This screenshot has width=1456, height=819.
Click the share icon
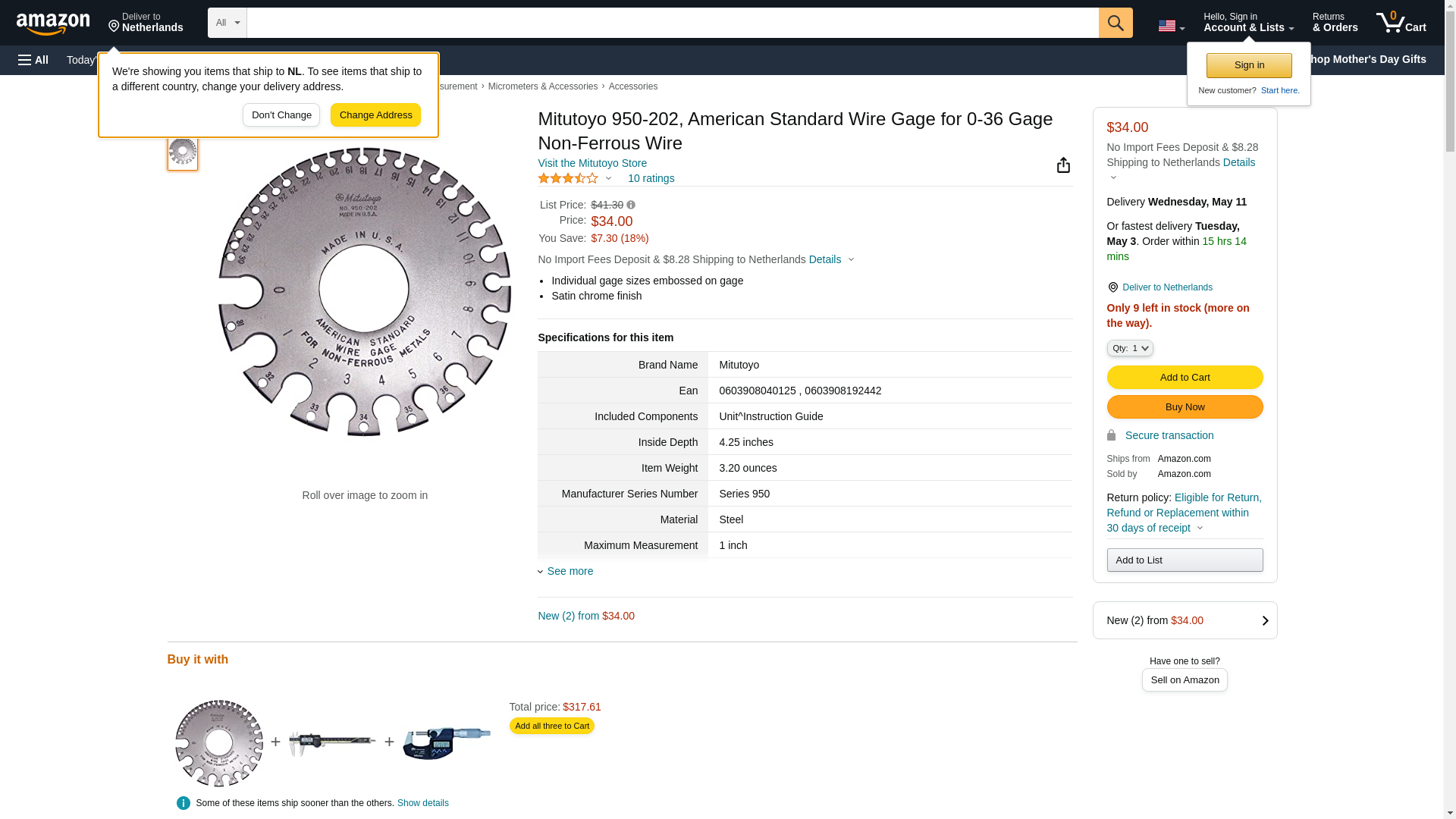(1063, 165)
